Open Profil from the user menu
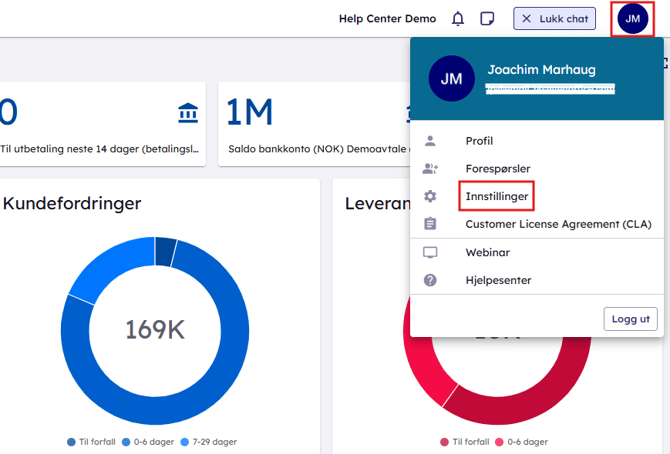Viewport: 670px width, 454px height. [x=479, y=141]
